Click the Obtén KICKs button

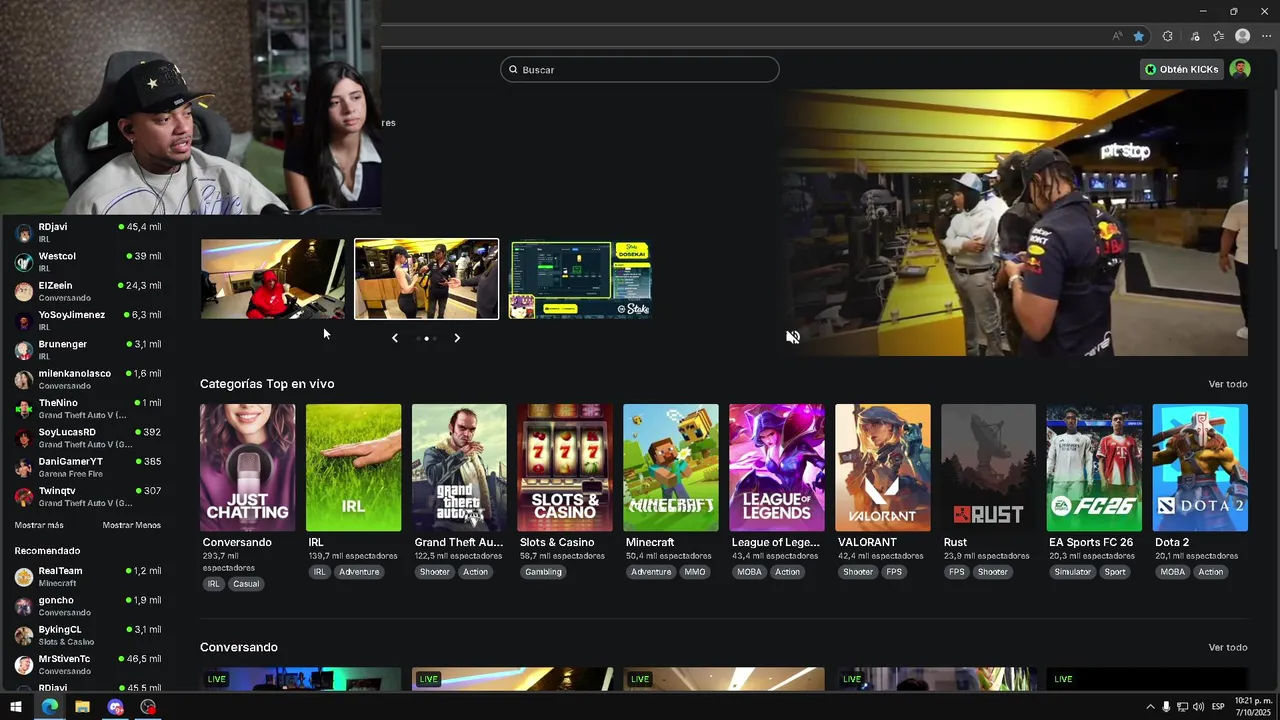click(1182, 70)
